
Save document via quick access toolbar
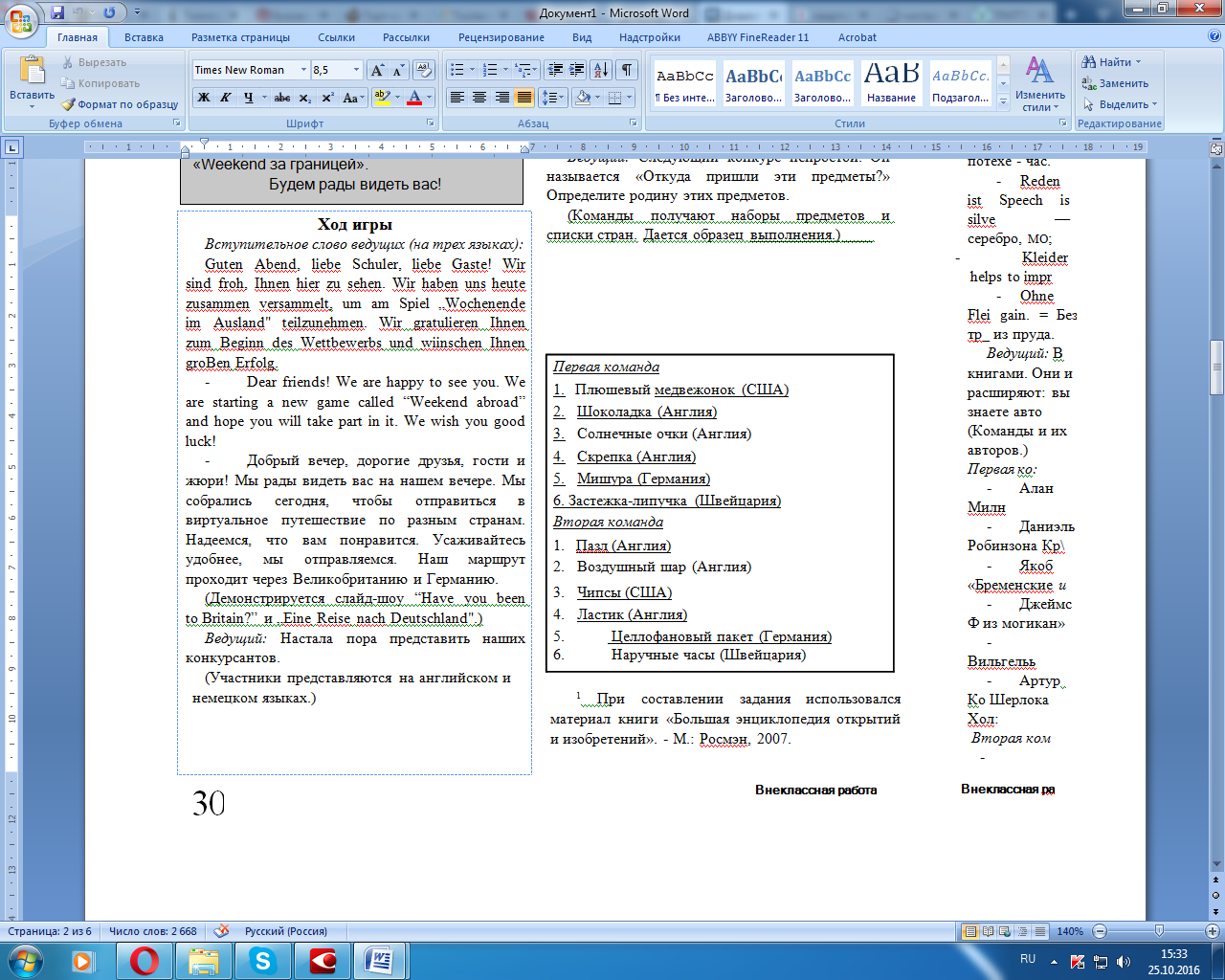tap(57, 12)
